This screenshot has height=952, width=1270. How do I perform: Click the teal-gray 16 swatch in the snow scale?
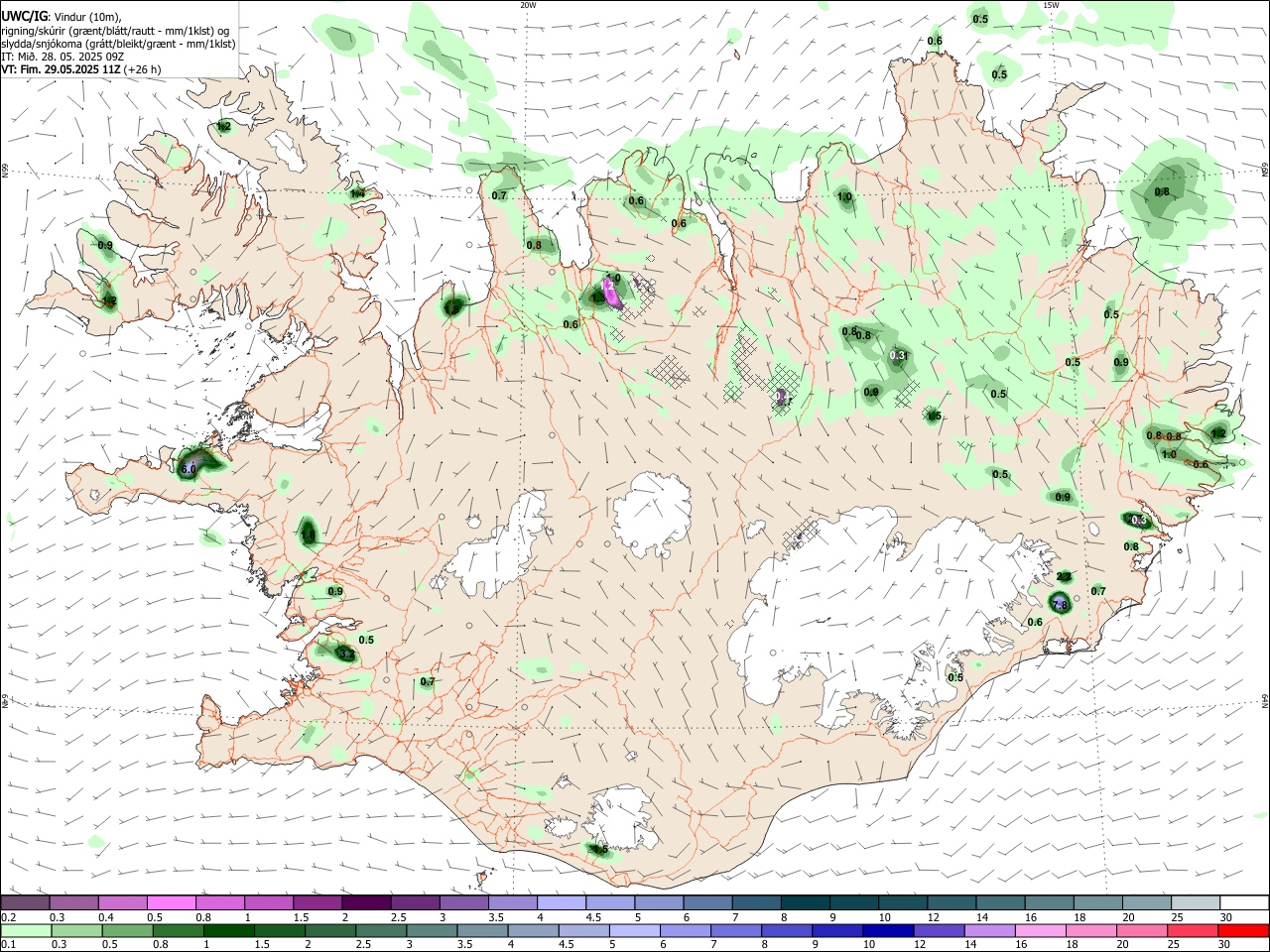(1050, 902)
